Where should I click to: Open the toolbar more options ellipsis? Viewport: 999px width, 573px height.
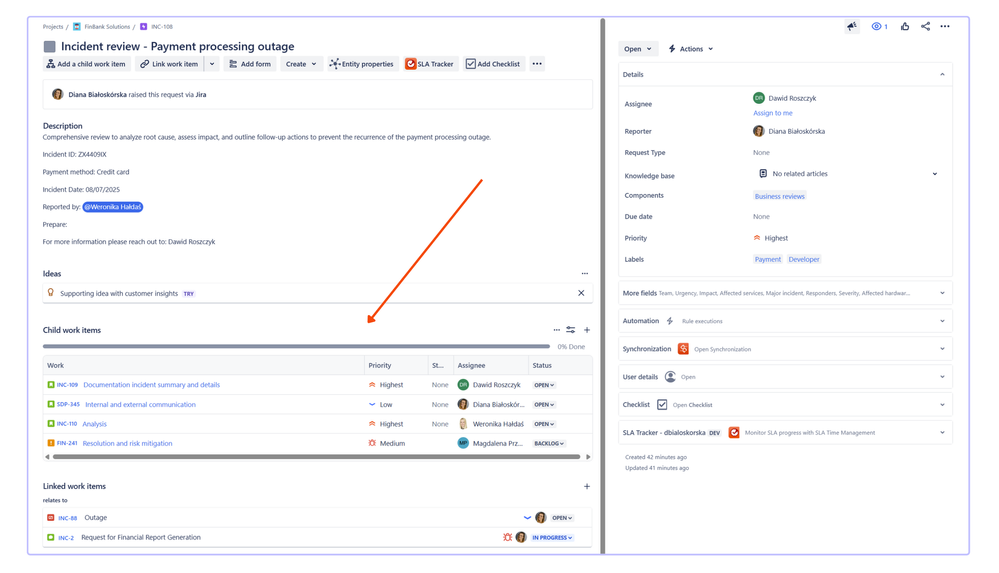537,64
